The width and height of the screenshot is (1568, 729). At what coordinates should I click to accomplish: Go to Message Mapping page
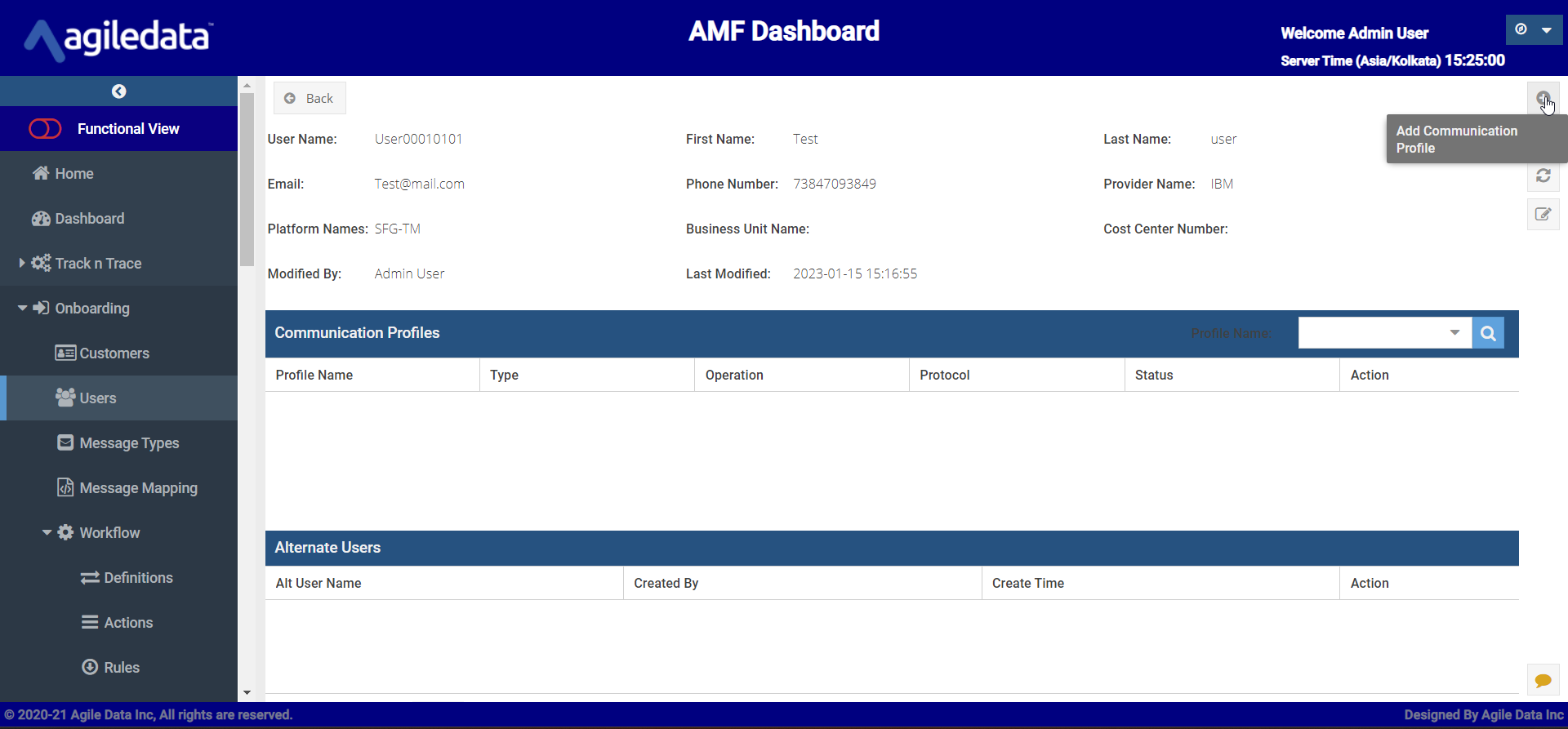(138, 488)
